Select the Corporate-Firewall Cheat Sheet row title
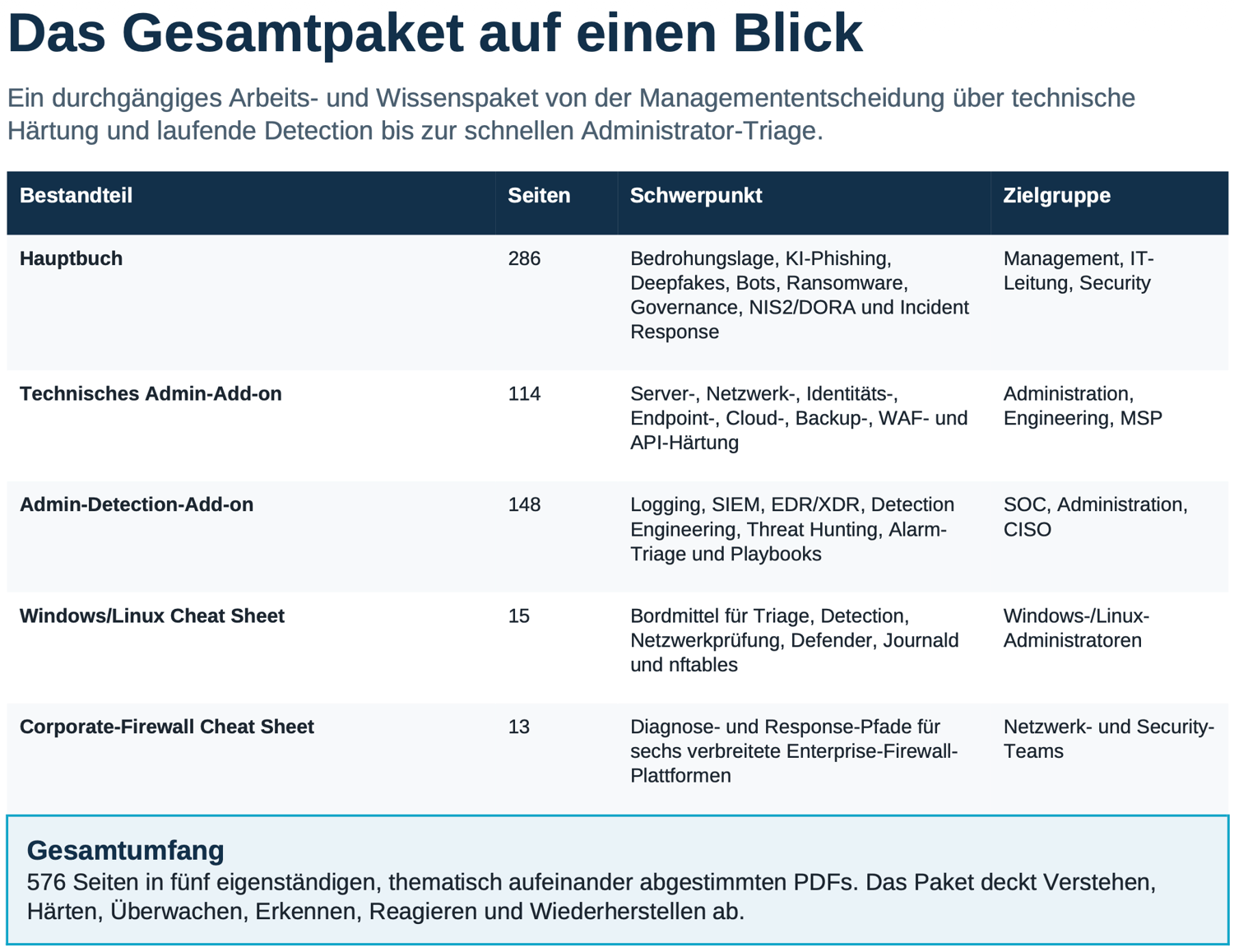 [167, 727]
